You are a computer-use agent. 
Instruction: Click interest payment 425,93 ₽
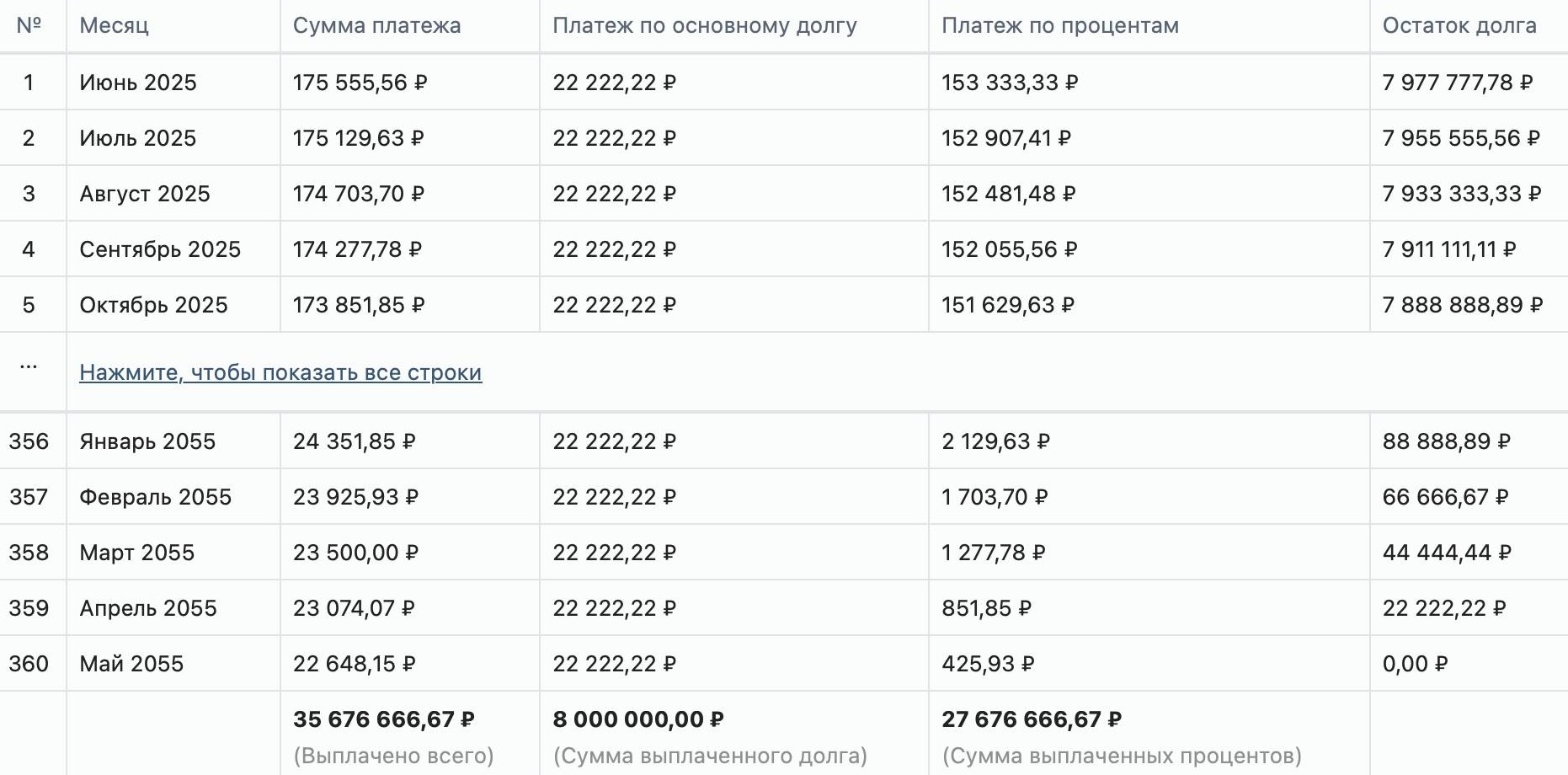(x=988, y=664)
